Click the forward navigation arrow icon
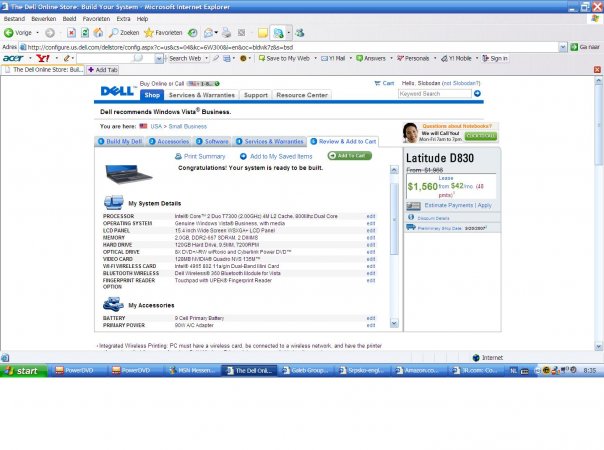Viewport: 604px width, 450px height. (x=50, y=33)
